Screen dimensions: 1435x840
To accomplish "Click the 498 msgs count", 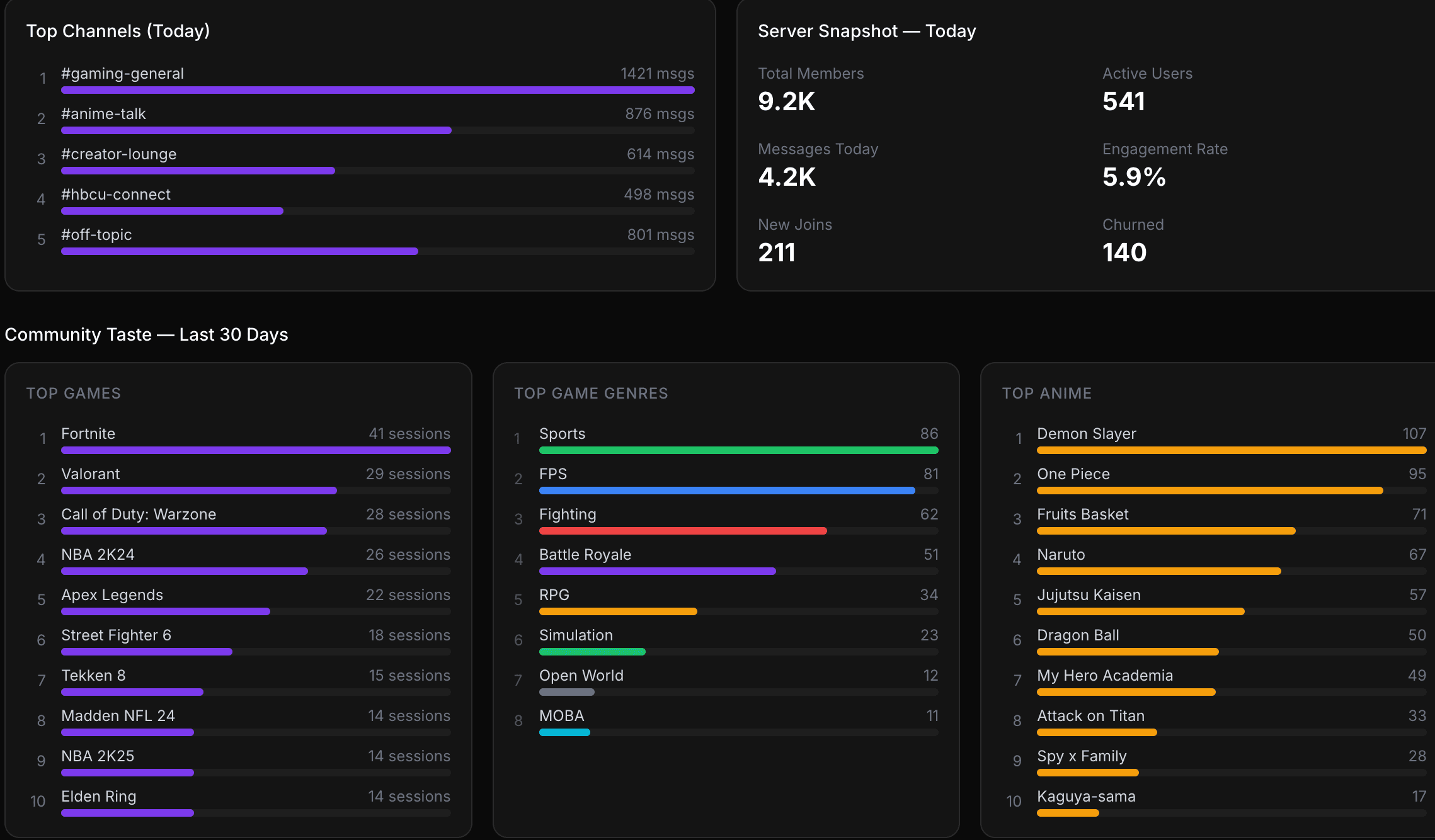I will pyautogui.click(x=659, y=195).
